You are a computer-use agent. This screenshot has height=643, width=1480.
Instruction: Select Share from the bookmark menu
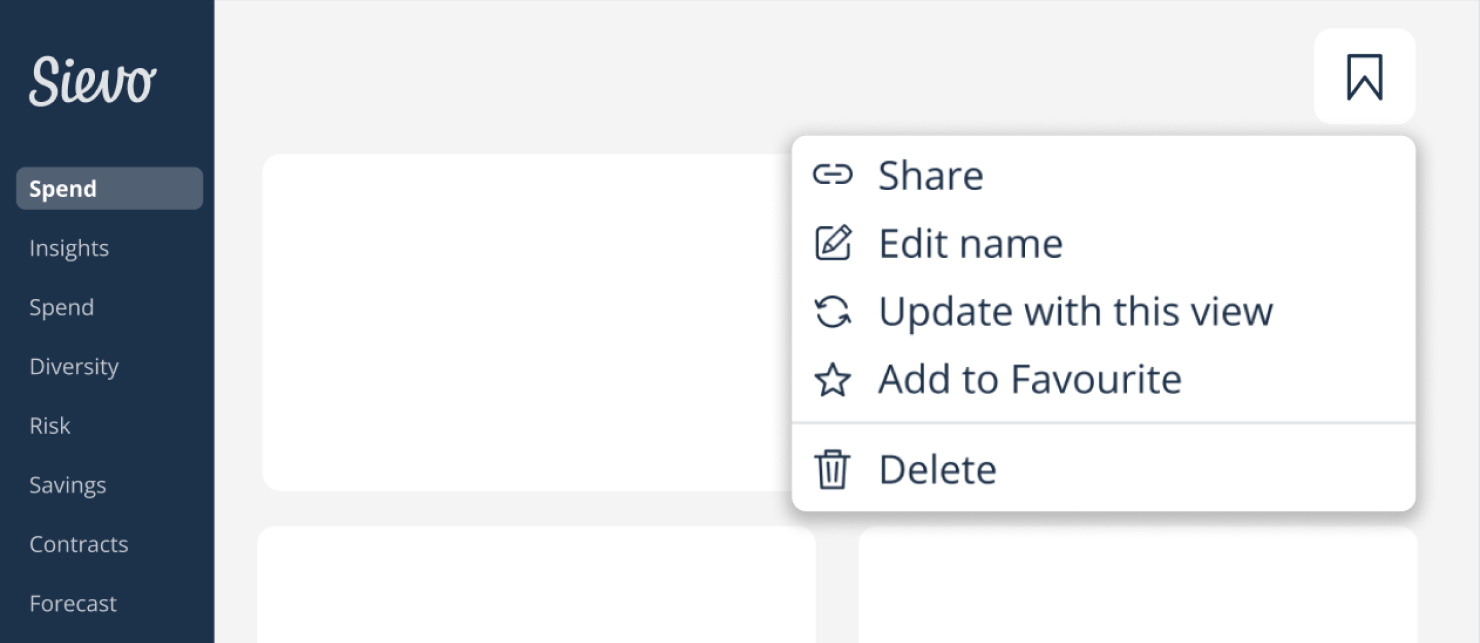[x=930, y=176]
